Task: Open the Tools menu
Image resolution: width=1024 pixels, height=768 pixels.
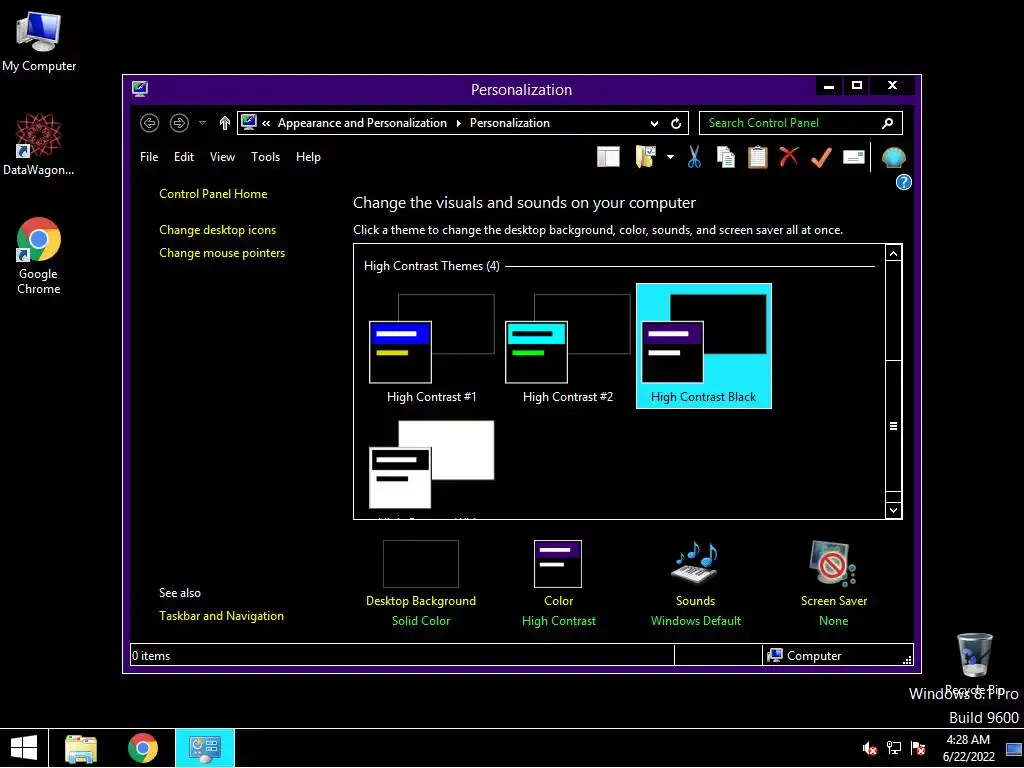Action: pyautogui.click(x=265, y=157)
